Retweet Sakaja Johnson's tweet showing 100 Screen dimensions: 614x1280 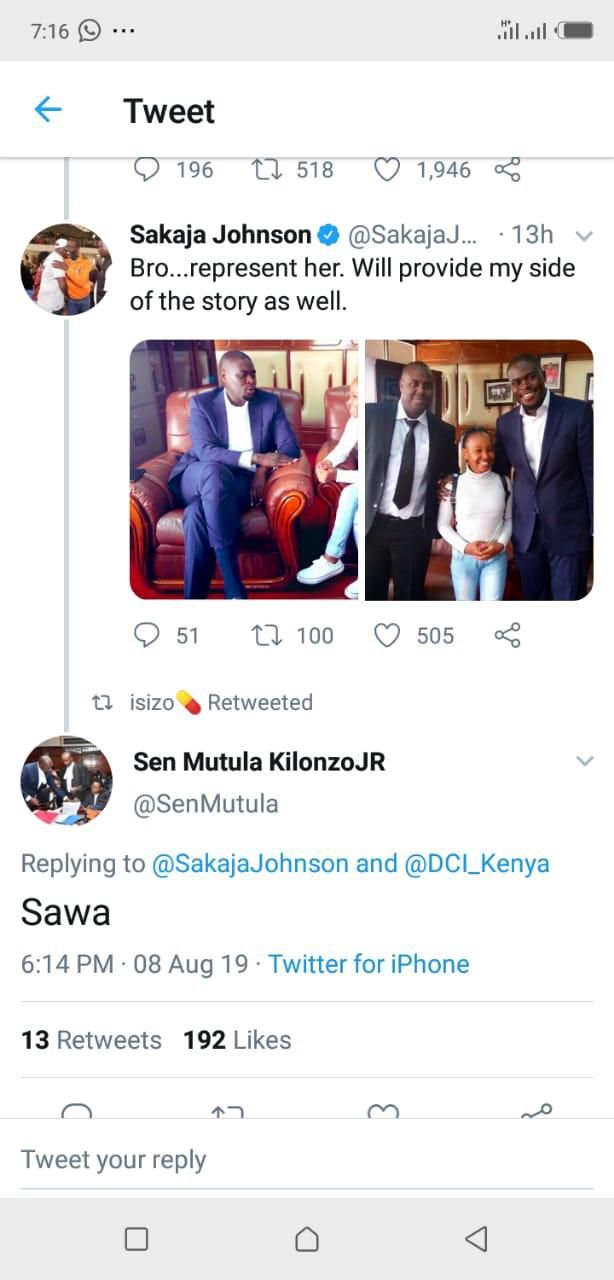(x=268, y=635)
